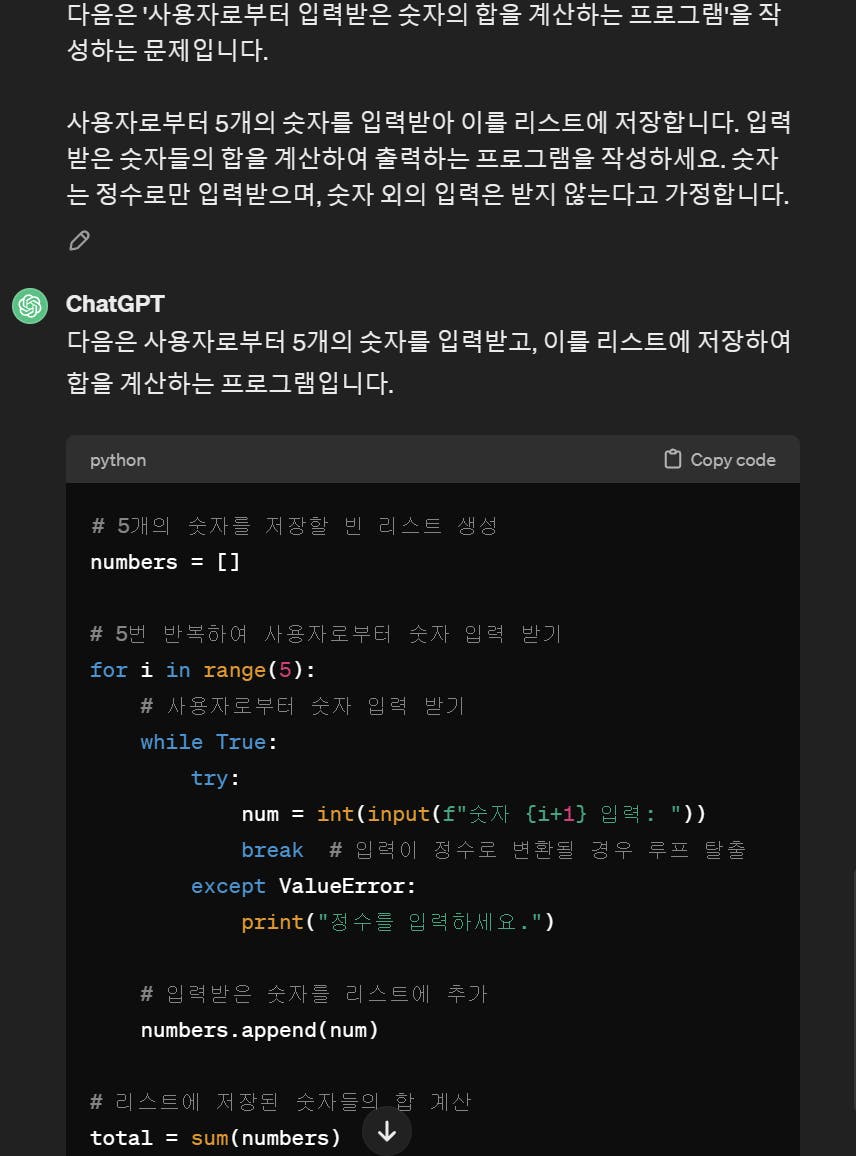856x1156 pixels.
Task: Click the "numbers = []" code line
Action: pyautogui.click(x=165, y=562)
